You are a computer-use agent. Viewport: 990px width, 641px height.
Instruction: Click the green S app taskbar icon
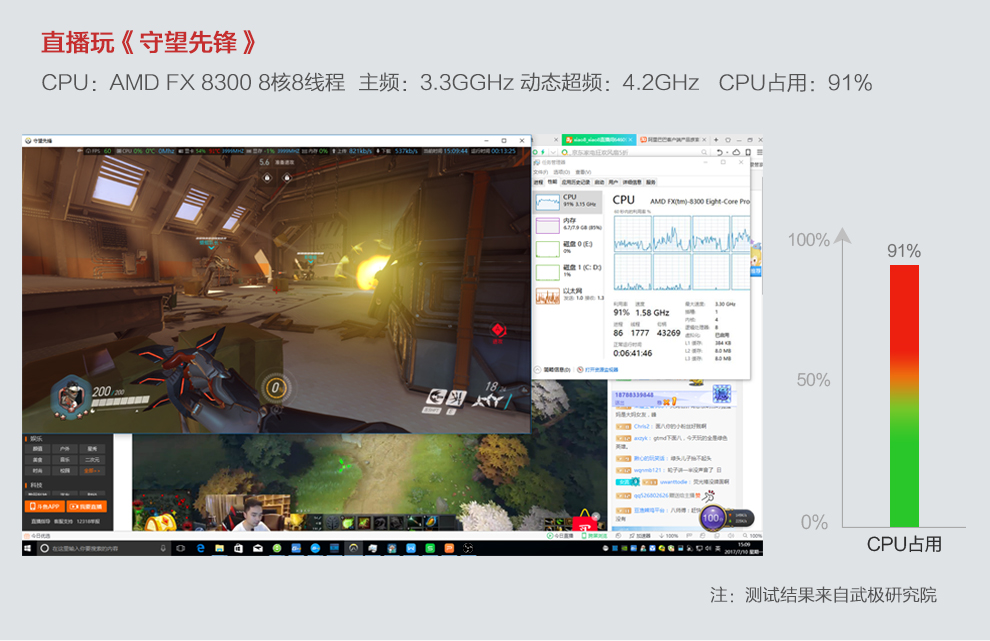[x=430, y=548]
